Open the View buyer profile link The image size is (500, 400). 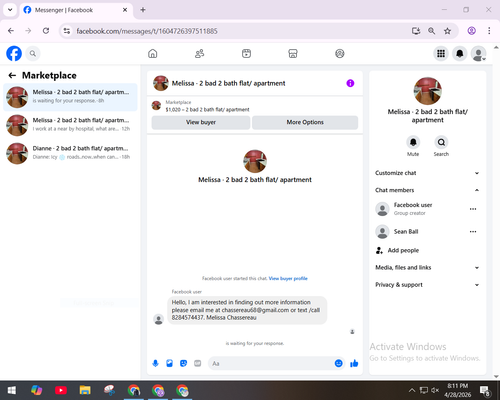coord(288,278)
